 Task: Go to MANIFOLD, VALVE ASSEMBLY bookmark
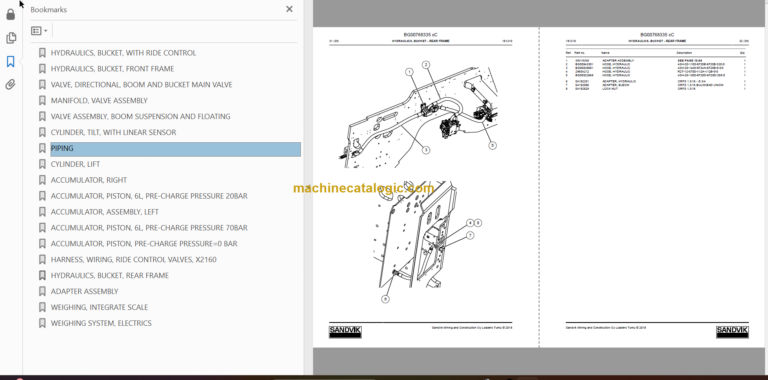tap(99, 100)
